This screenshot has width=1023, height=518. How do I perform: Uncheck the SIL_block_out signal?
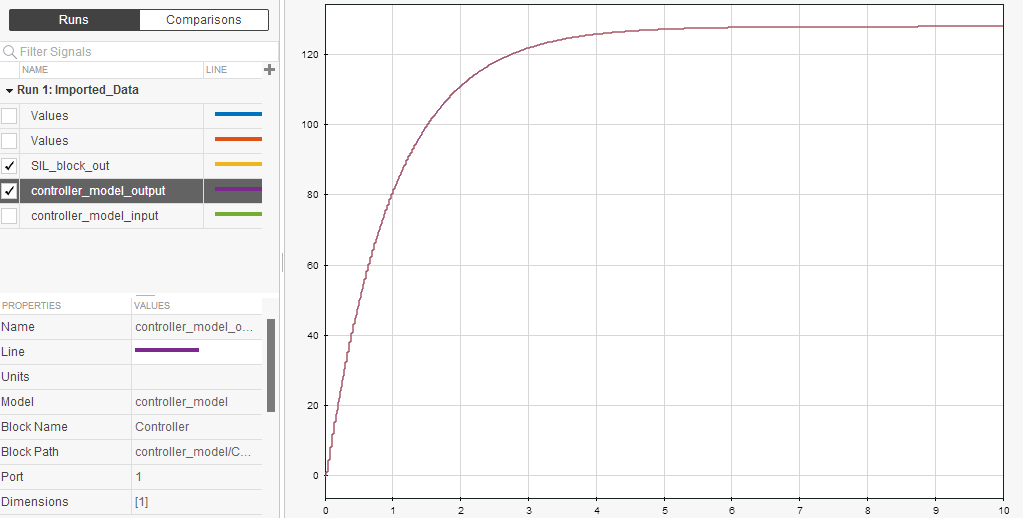point(9,166)
